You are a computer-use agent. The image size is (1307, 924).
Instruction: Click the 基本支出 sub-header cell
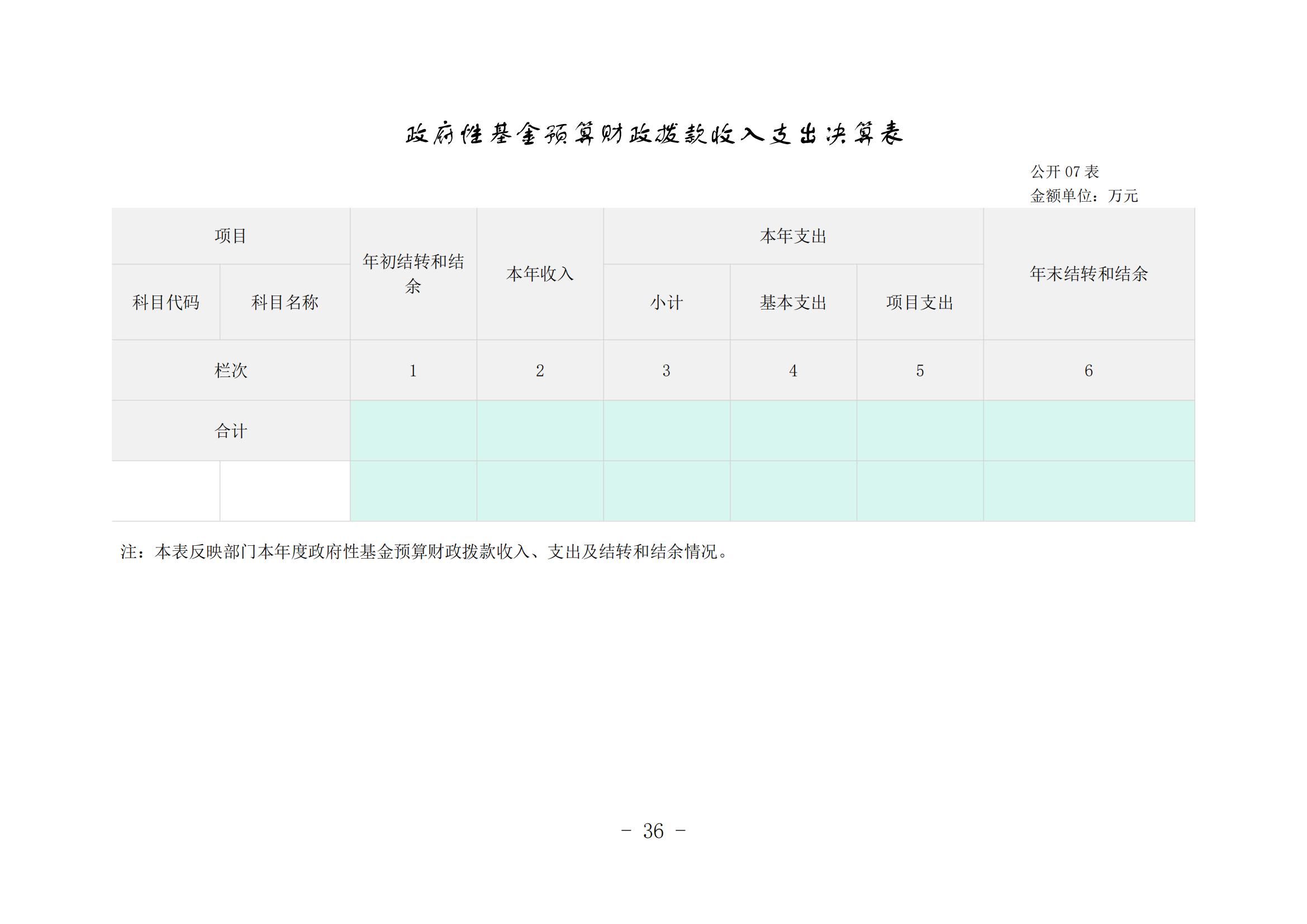coord(793,302)
